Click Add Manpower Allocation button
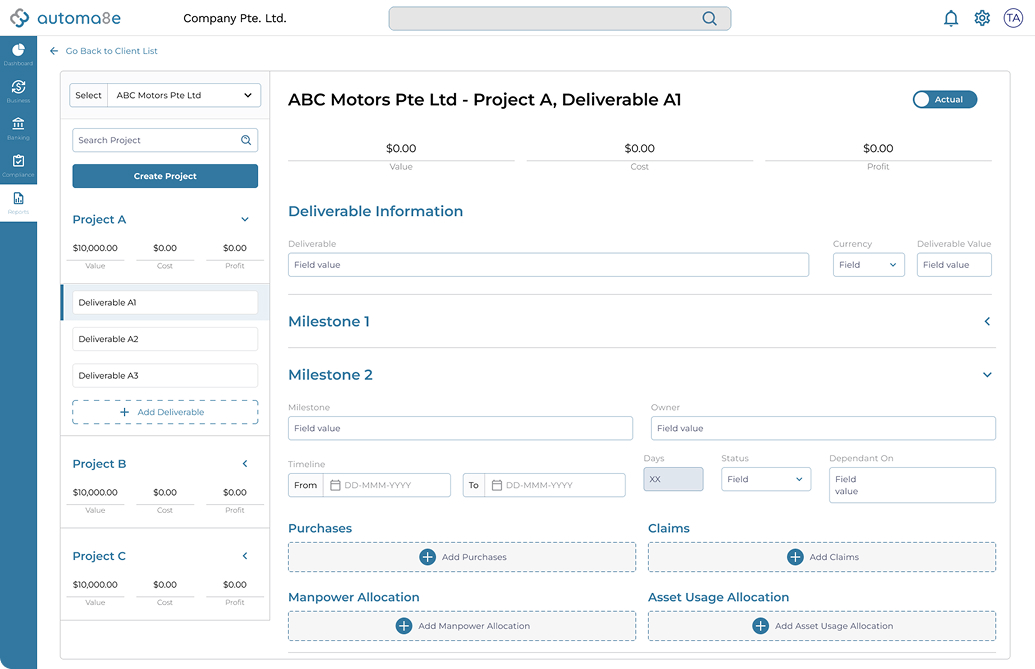The width and height of the screenshot is (1035, 669). 462,625
